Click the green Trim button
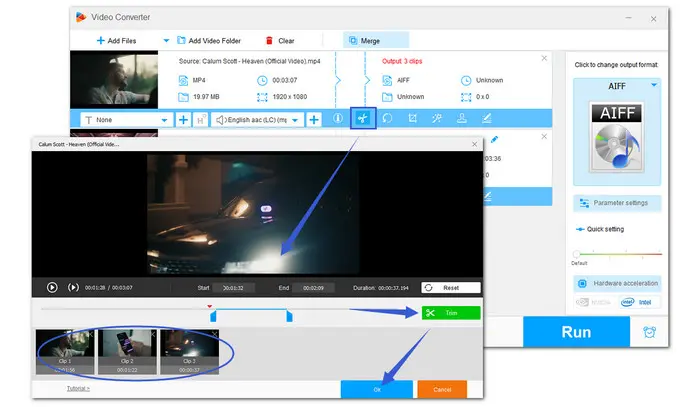The width and height of the screenshot is (700, 407). pyautogui.click(x=451, y=313)
